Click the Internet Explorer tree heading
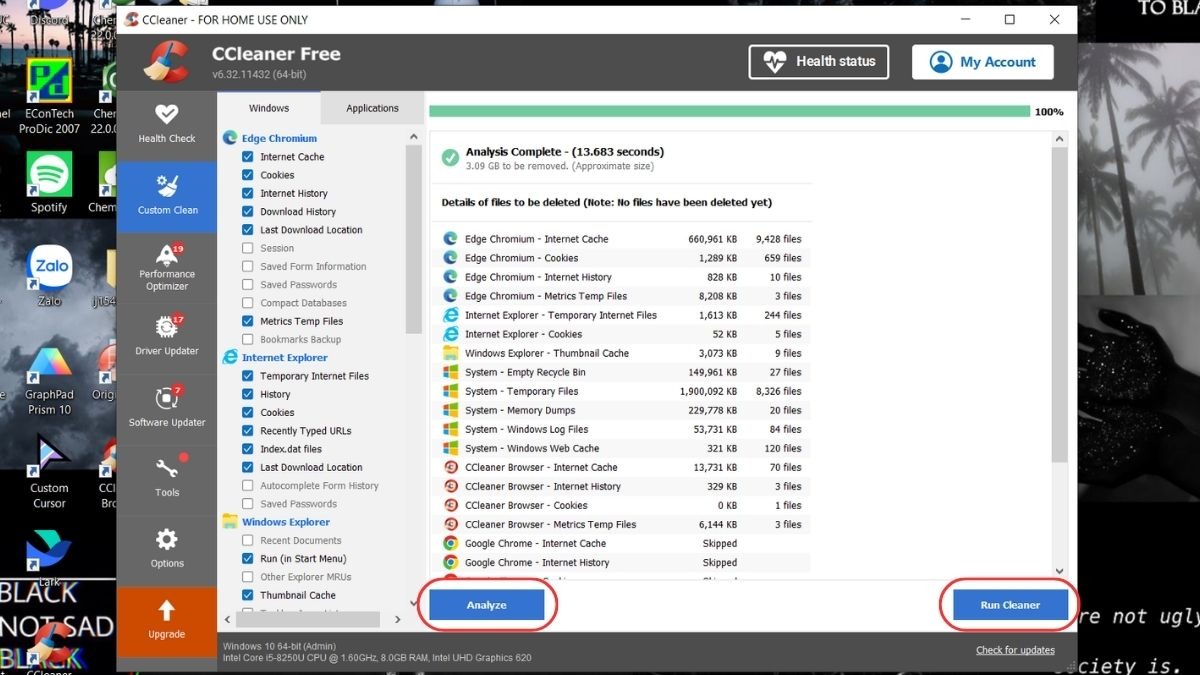This screenshot has width=1200, height=675. (285, 357)
